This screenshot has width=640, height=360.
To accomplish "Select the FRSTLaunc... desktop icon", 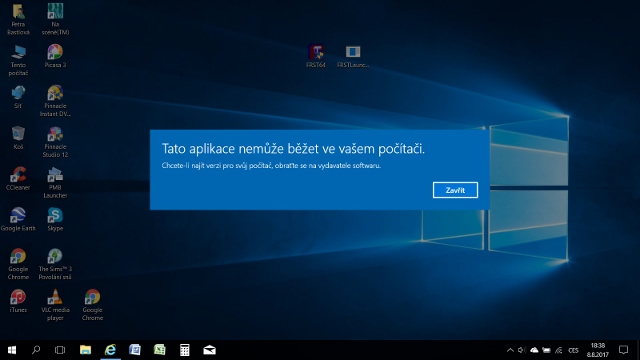I will [x=353, y=56].
